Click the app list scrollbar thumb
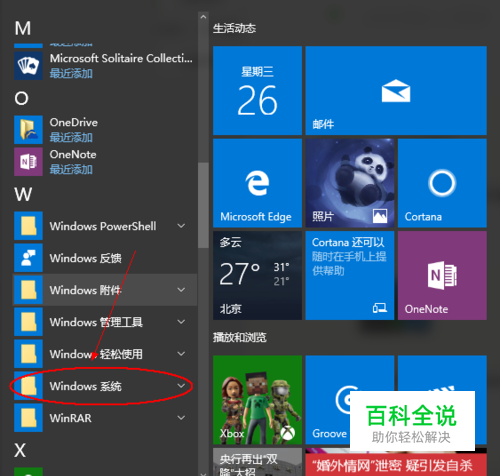Image resolution: width=500 pixels, height=476 pixels. click(203, 205)
